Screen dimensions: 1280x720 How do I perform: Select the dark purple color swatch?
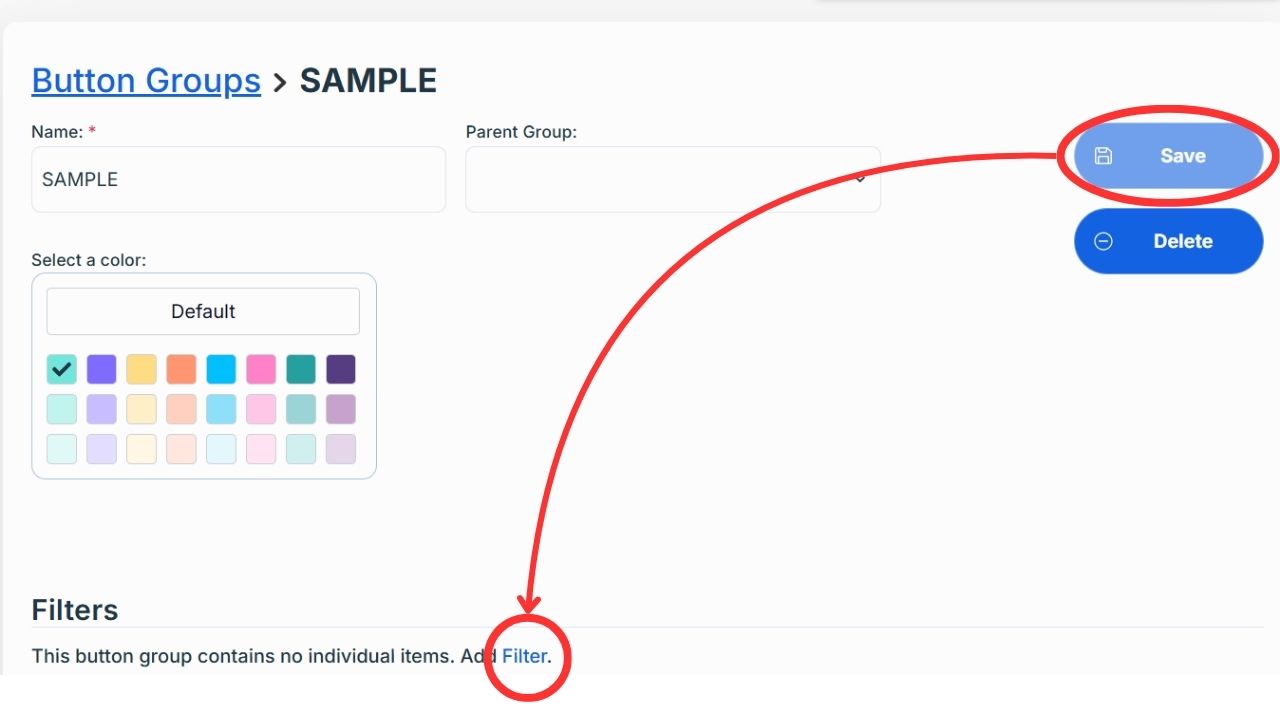341,369
